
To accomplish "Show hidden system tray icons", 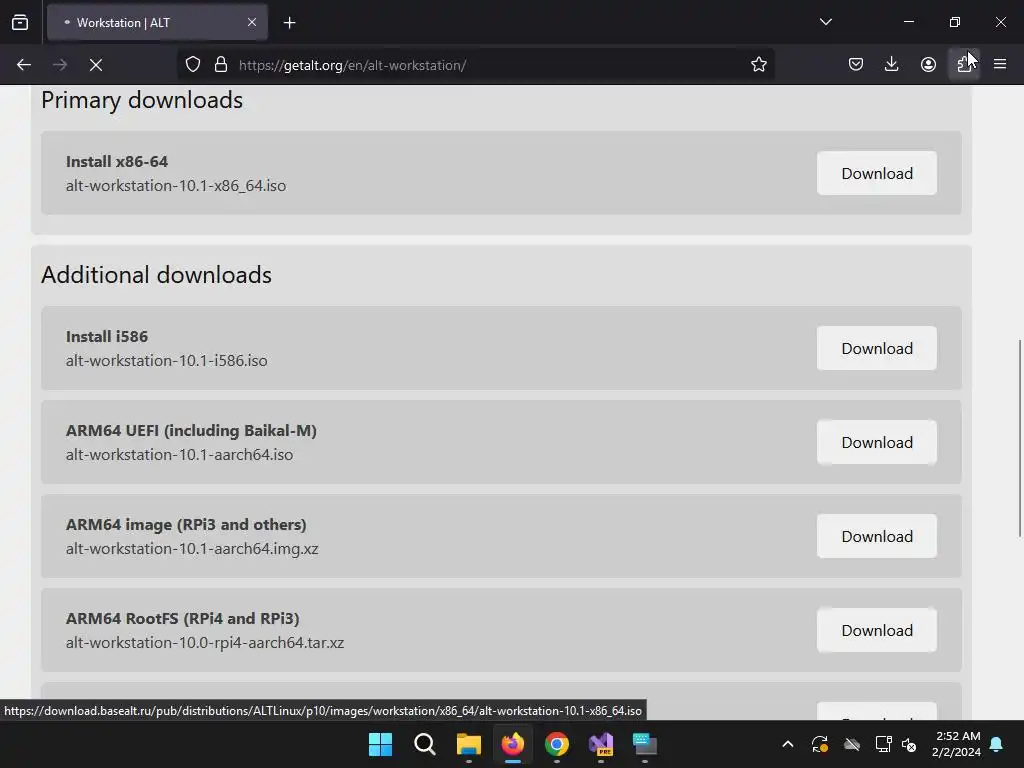I will tap(788, 744).
